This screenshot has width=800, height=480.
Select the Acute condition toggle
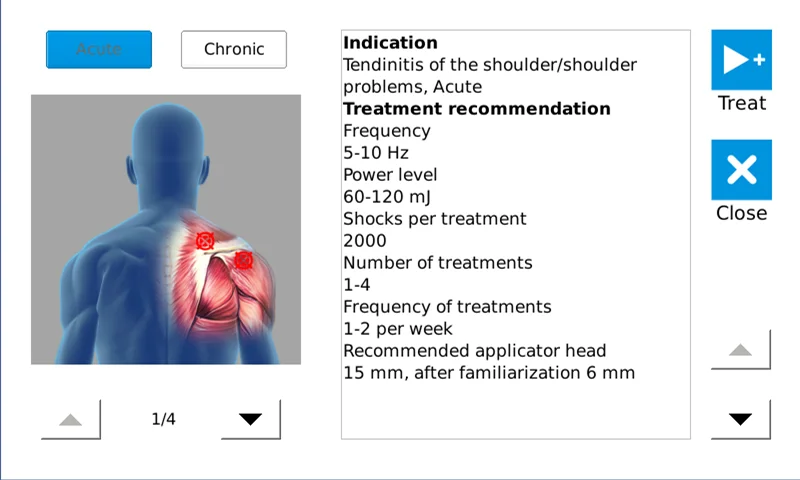[x=99, y=49]
